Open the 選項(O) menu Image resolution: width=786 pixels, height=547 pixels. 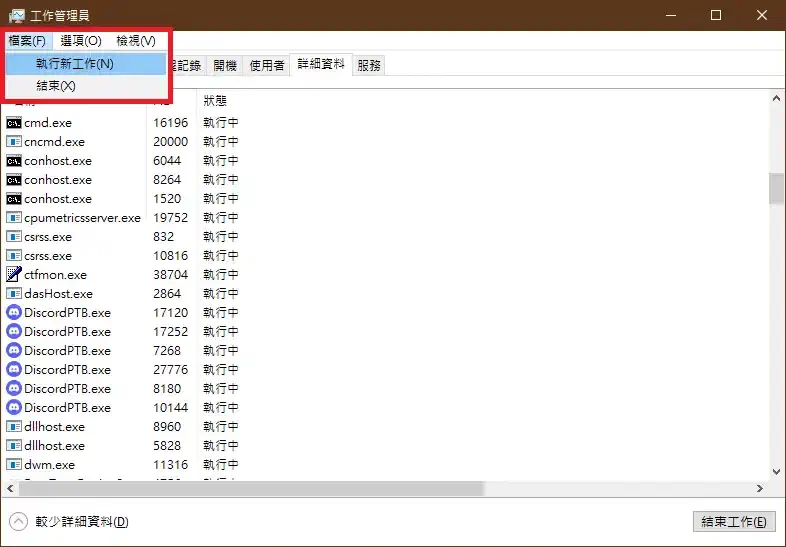click(81, 41)
